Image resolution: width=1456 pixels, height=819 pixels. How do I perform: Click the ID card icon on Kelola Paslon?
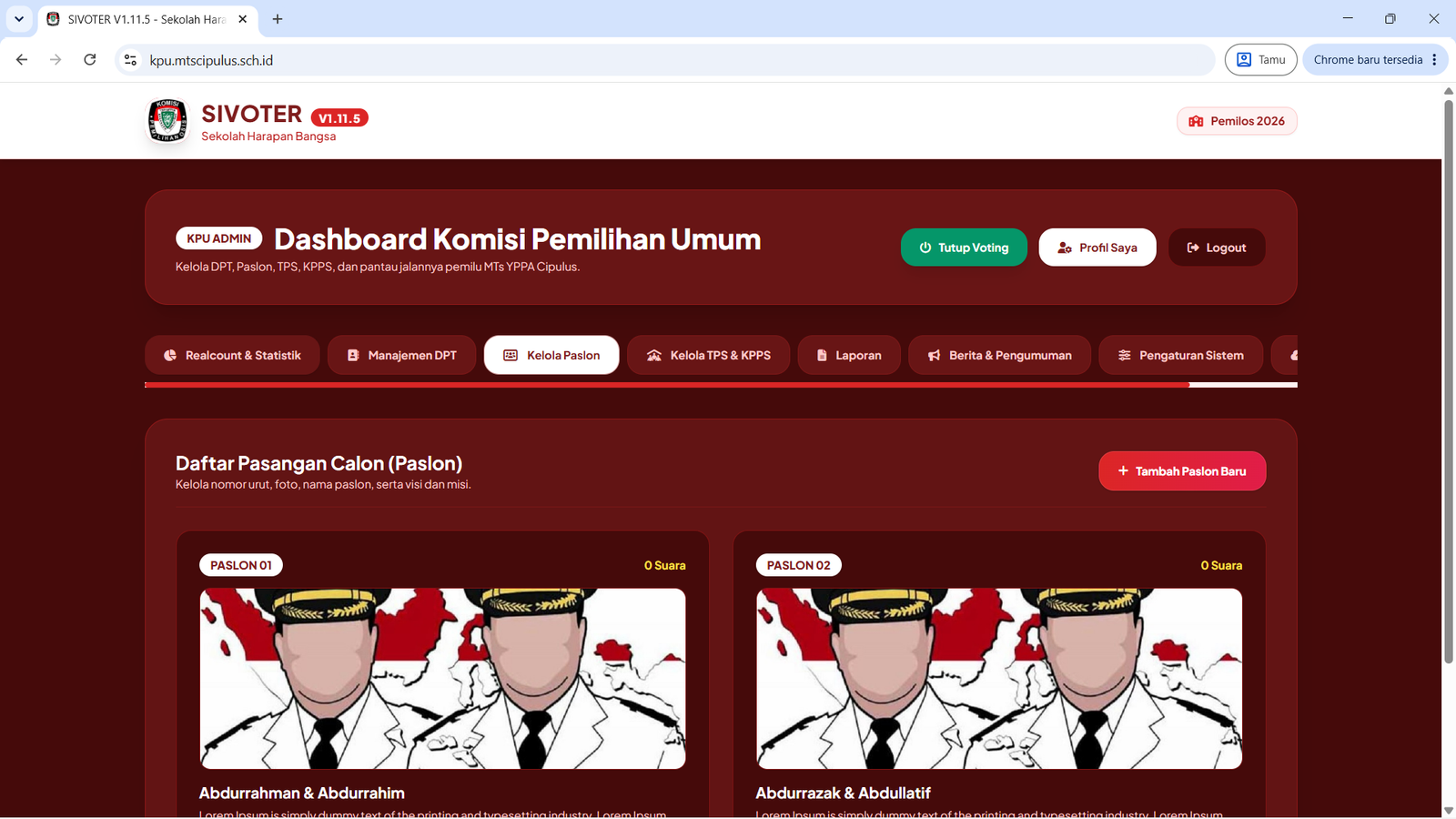511,355
